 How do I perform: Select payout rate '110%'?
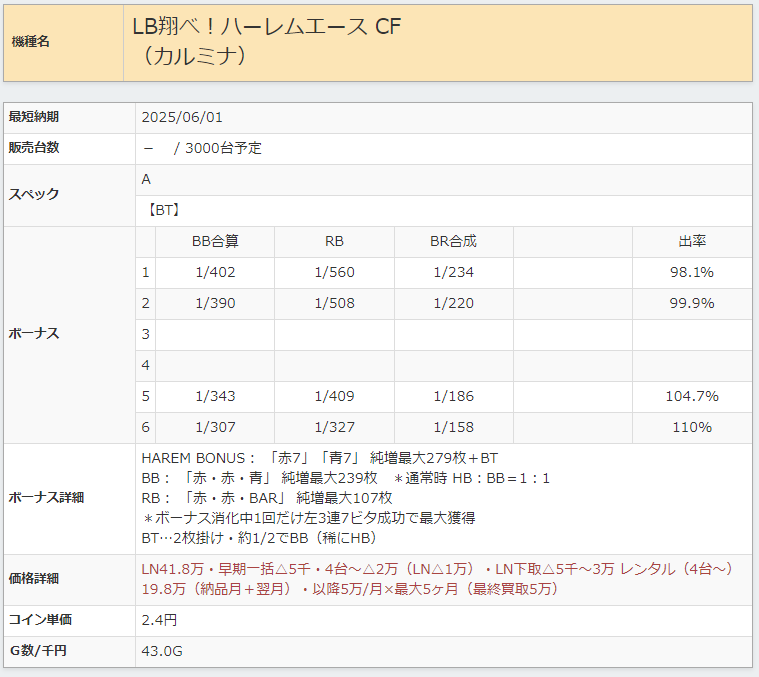pyautogui.click(x=692, y=427)
